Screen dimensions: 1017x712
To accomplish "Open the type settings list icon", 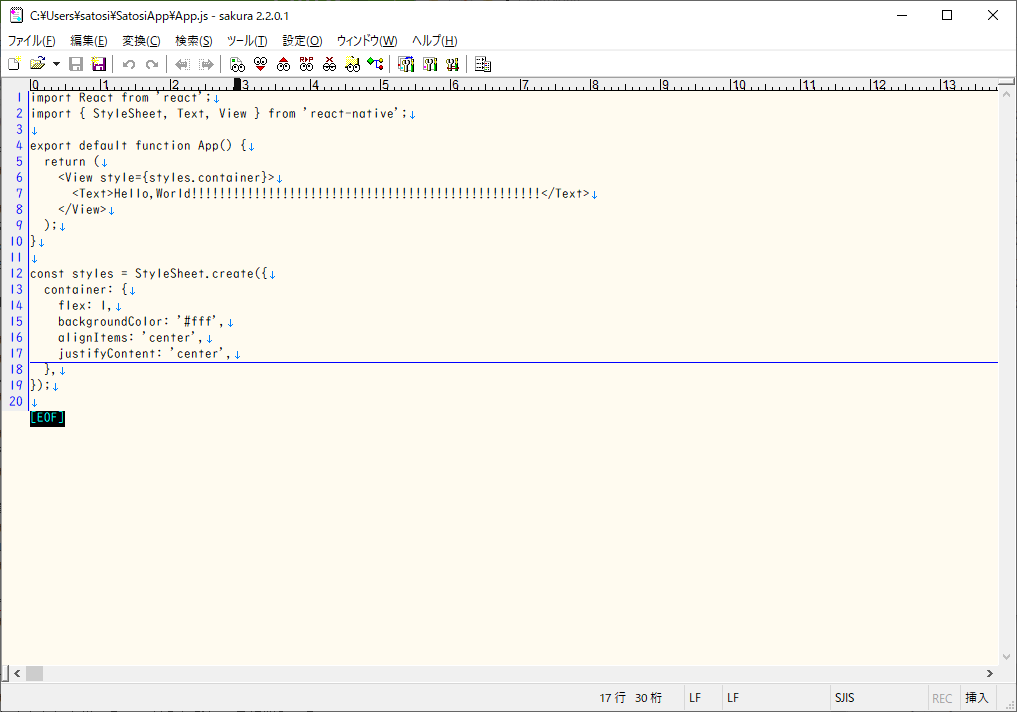I will 406,64.
